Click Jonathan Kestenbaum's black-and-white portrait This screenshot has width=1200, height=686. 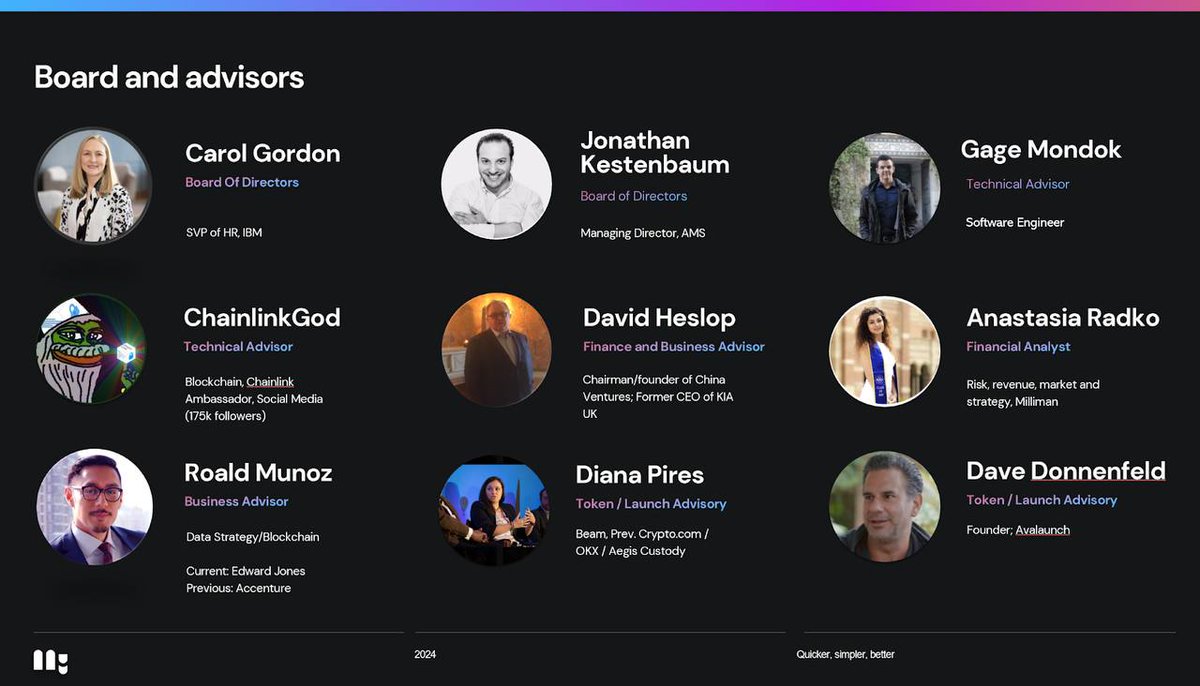[x=496, y=184]
